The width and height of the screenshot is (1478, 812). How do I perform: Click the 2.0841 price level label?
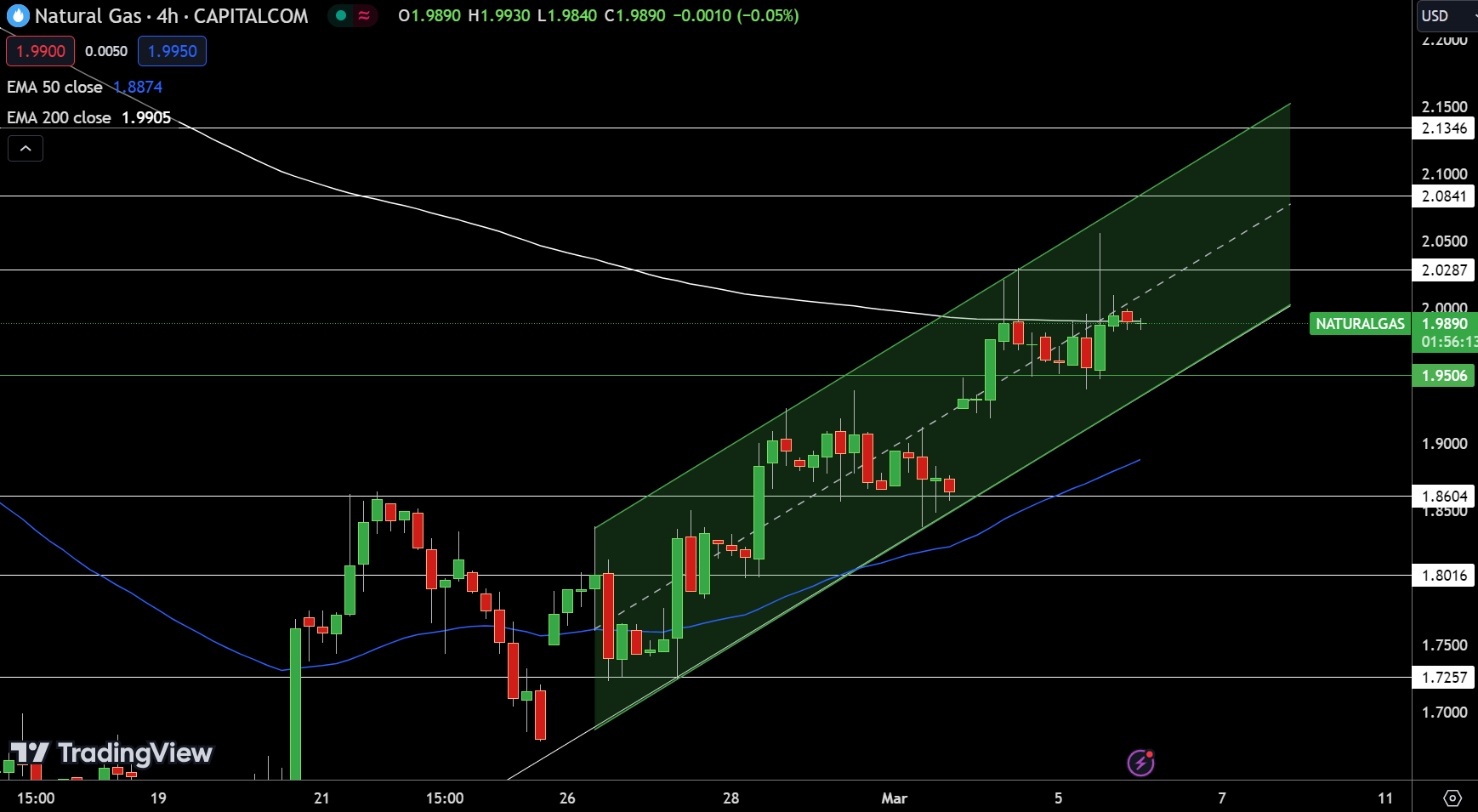point(1444,196)
